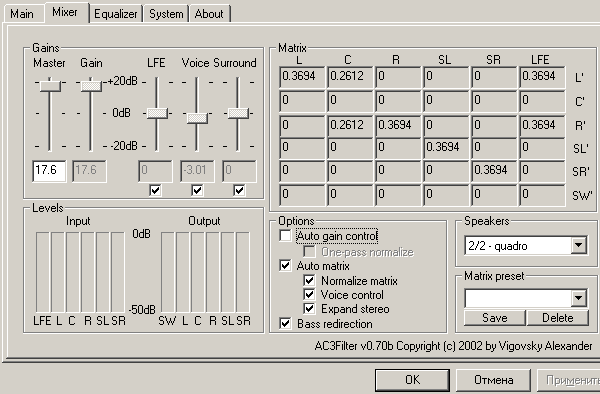The image size is (600, 394).
Task: Click the Master gain slider handle
Action: click(x=50, y=85)
